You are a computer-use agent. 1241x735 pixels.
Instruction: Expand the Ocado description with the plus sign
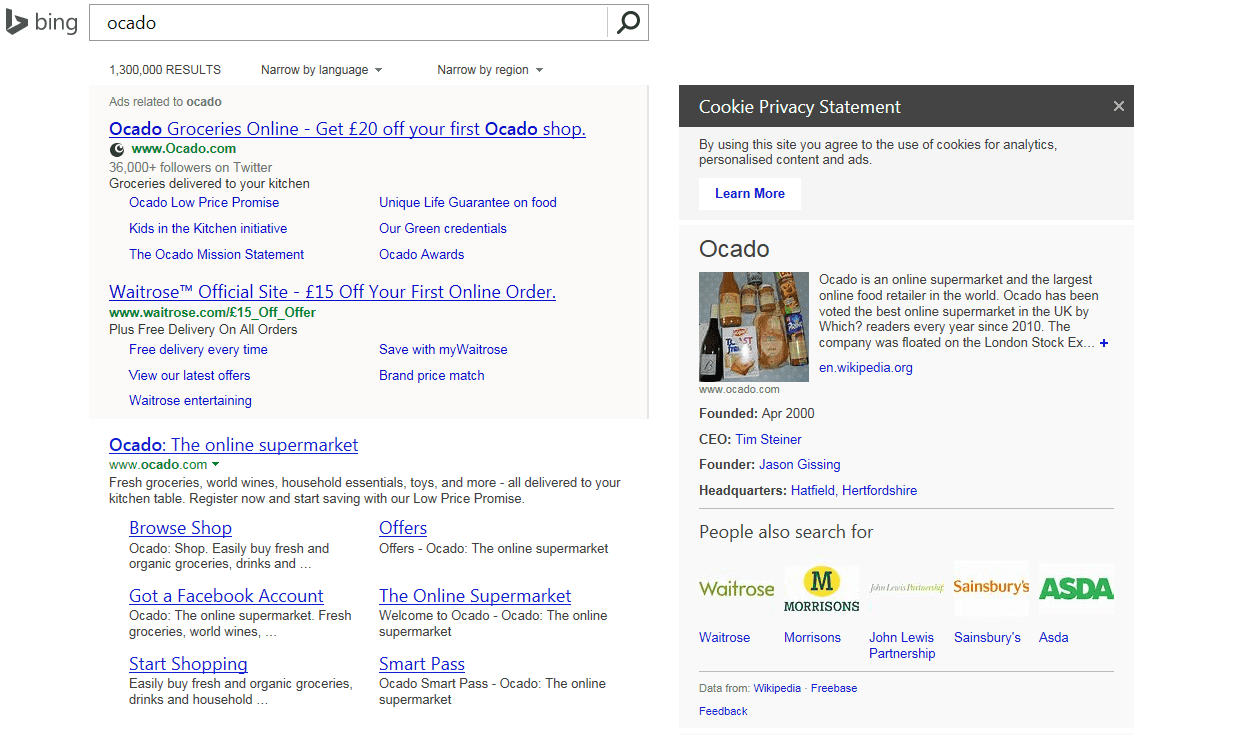tap(1104, 343)
